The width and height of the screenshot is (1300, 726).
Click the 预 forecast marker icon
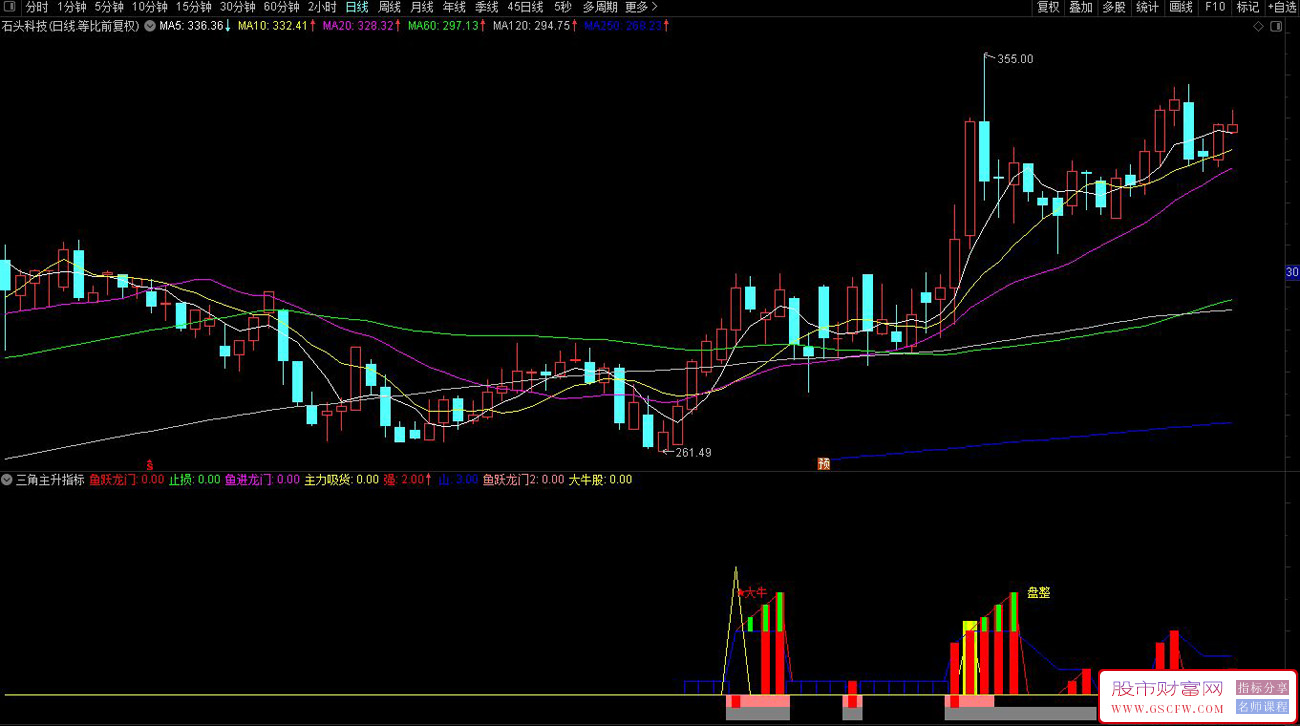(824, 463)
